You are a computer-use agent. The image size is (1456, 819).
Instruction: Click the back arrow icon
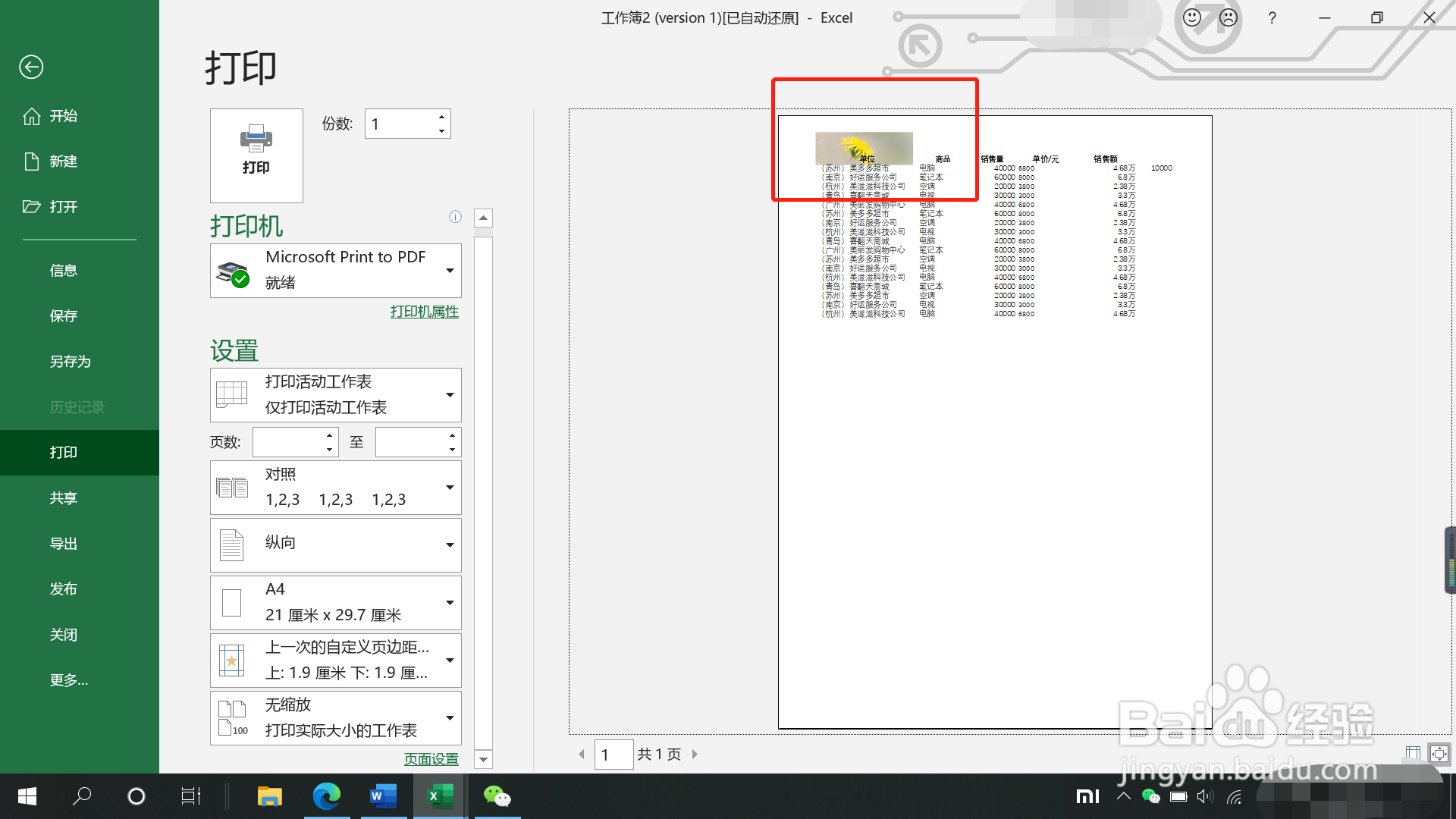click(31, 67)
